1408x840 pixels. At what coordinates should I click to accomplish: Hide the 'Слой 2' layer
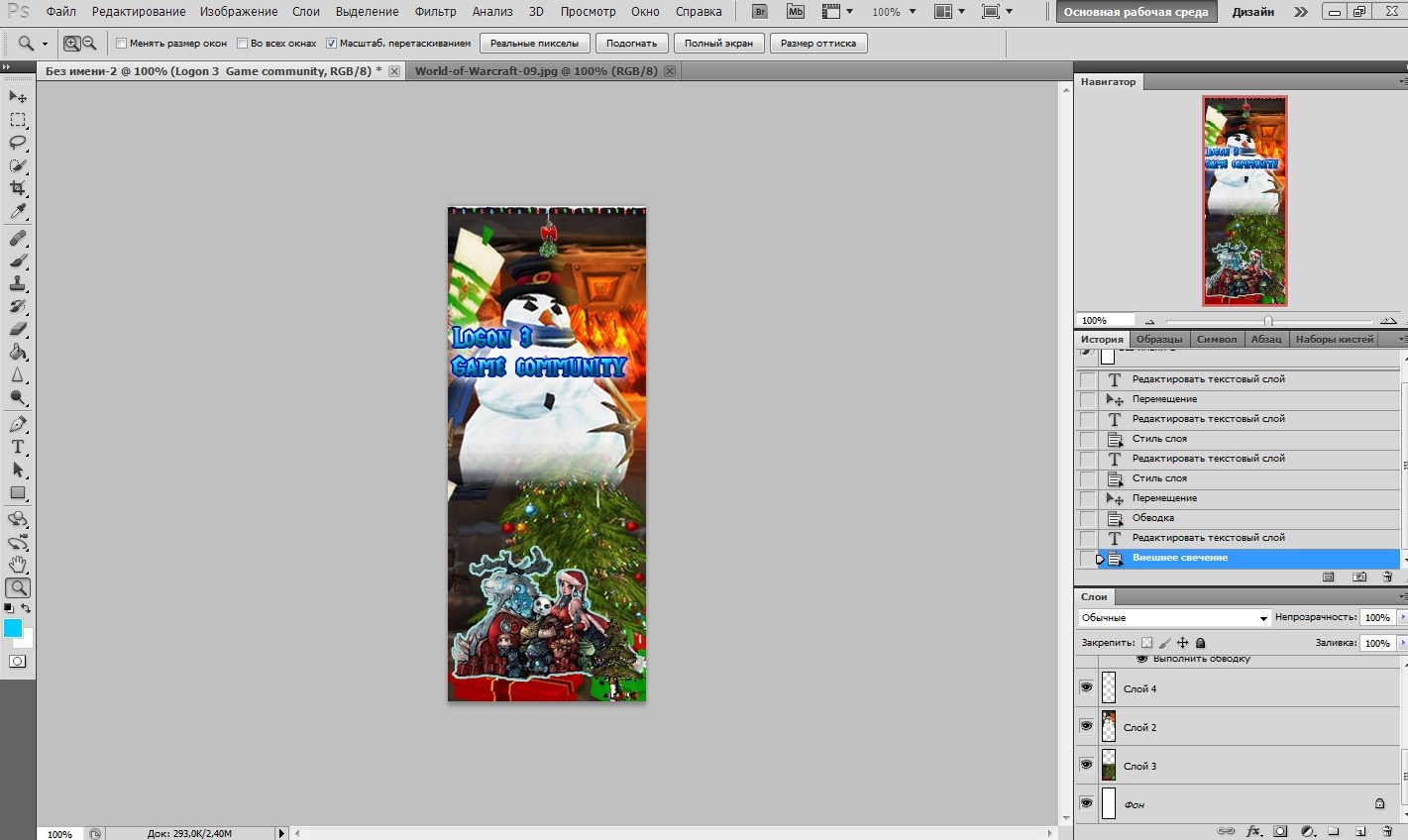1087,726
